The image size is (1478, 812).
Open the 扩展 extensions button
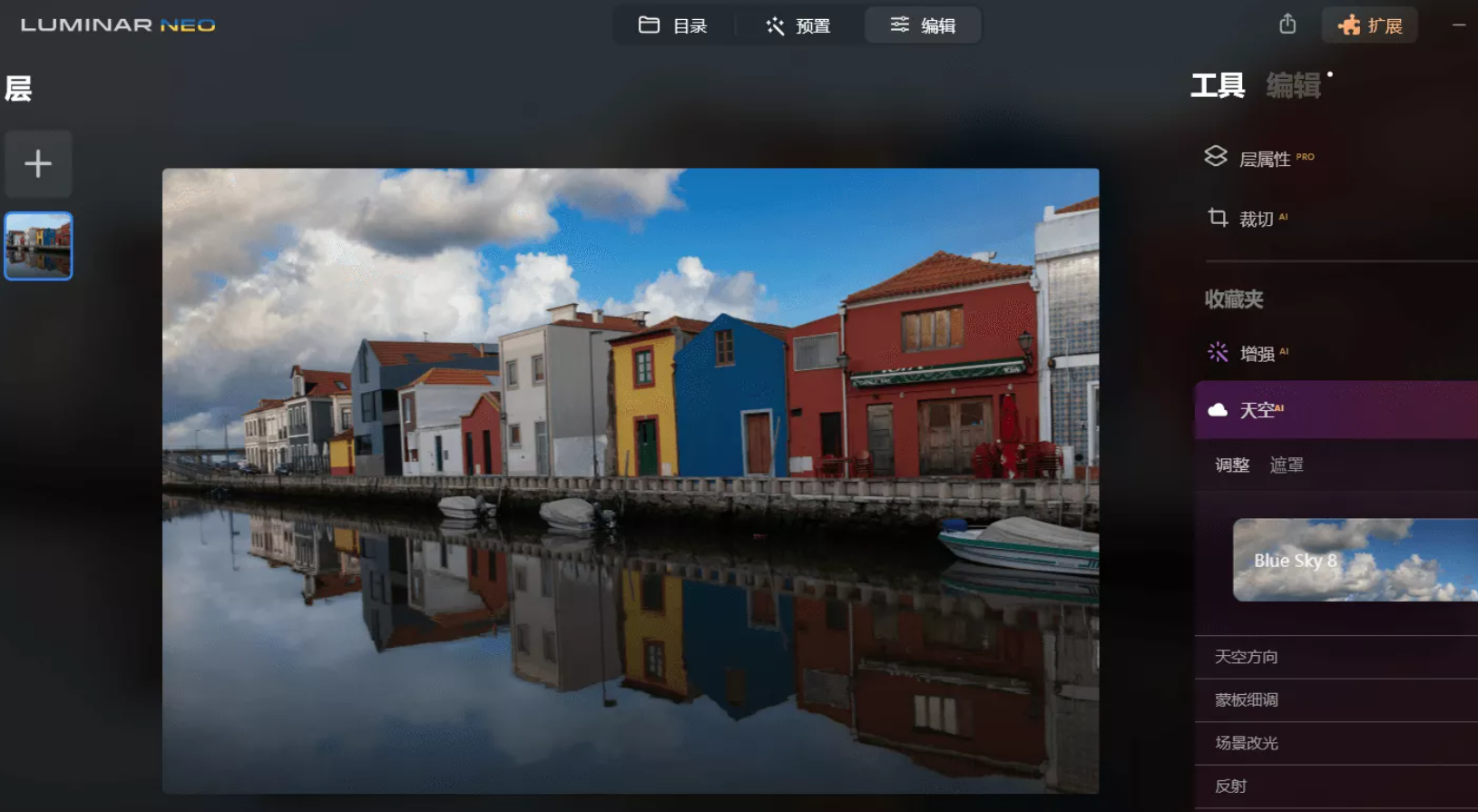pyautogui.click(x=1369, y=25)
